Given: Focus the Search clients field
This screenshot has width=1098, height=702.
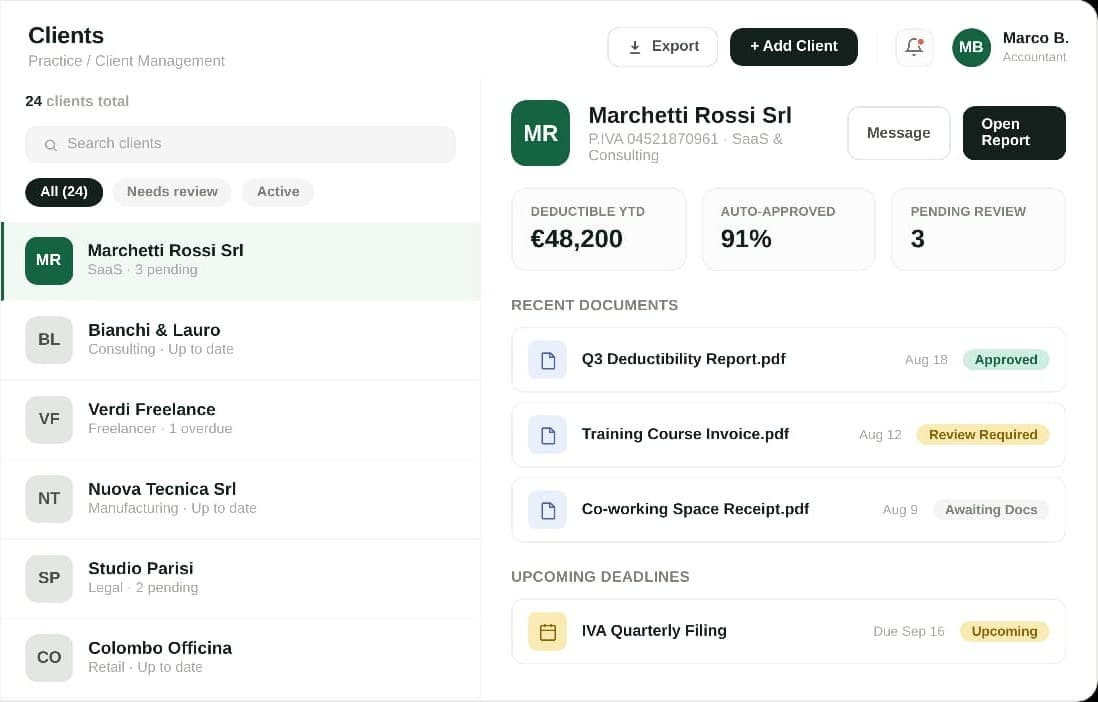Looking at the screenshot, I should tap(240, 144).
